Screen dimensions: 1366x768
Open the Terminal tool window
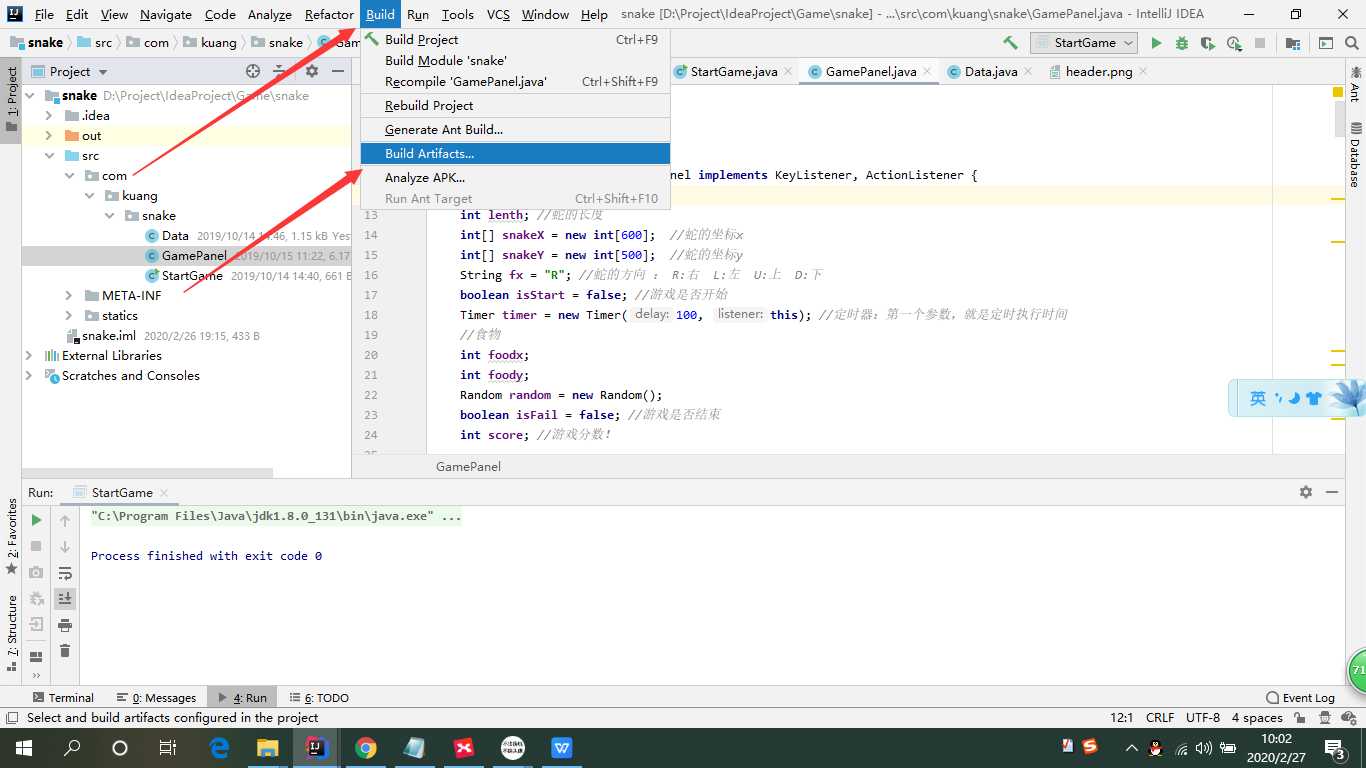coord(63,698)
